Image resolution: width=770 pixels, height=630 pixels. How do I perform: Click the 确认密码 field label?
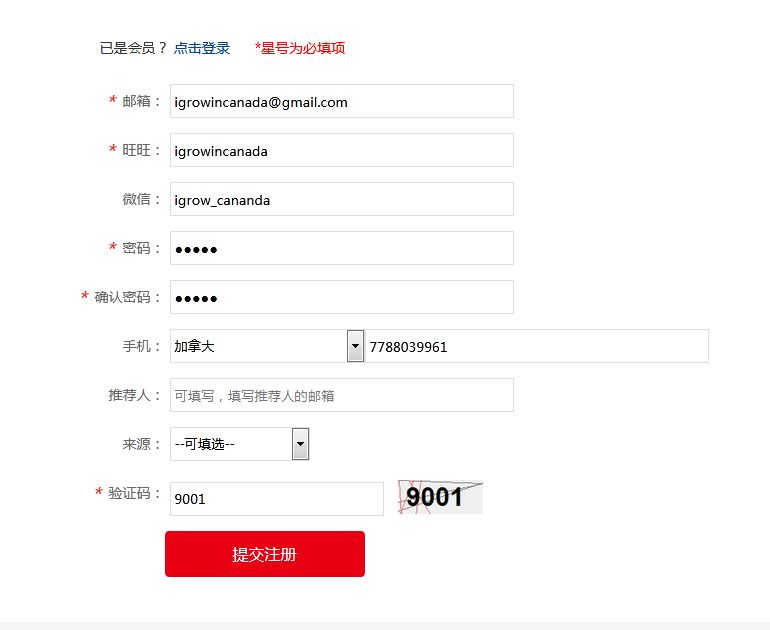[122, 298]
